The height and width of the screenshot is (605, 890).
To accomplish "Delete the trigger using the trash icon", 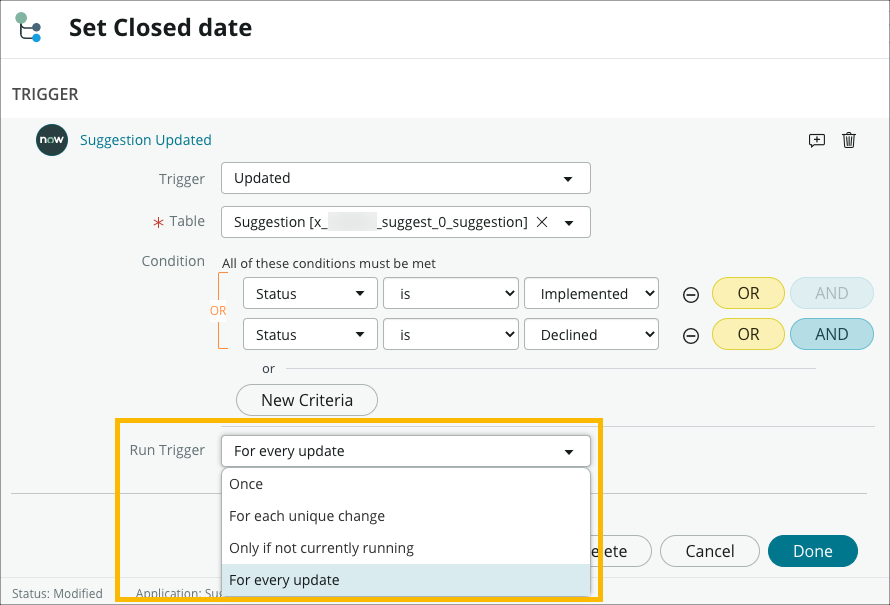I will 849,141.
